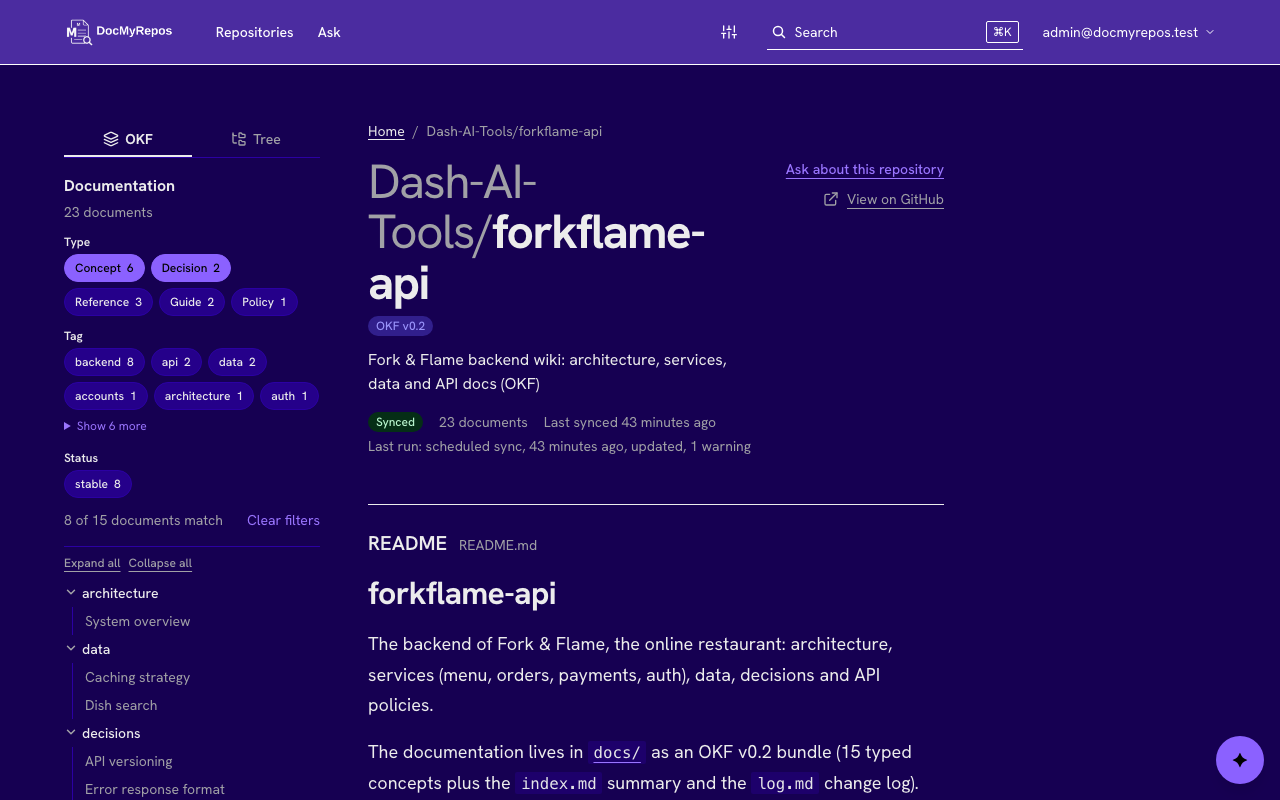Screen dimensions: 1280x800
Task: Open the sparkle assistant button
Action: click(1240, 760)
